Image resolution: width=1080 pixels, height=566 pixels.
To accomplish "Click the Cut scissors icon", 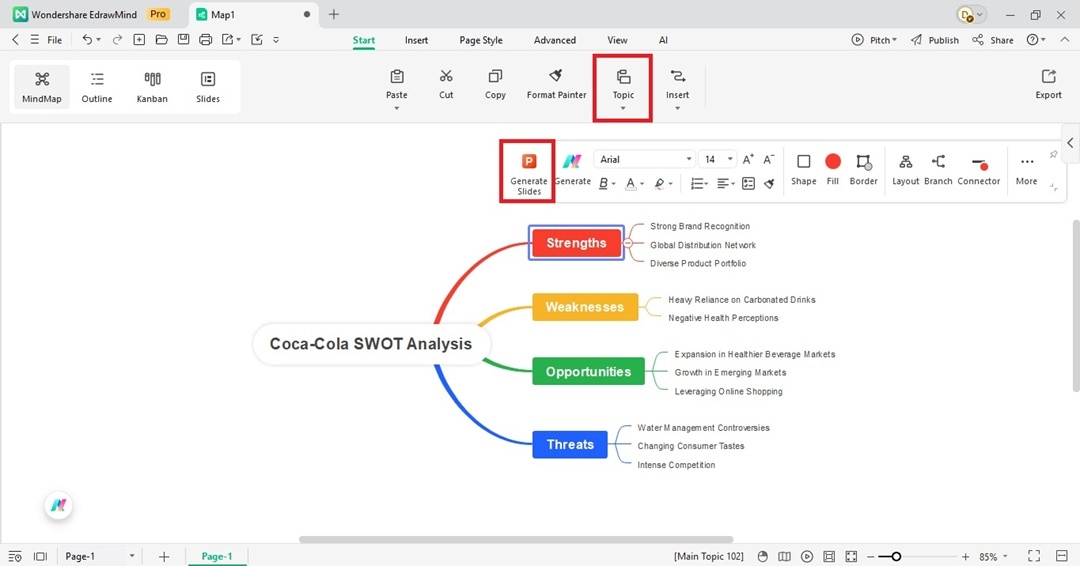I will pyautogui.click(x=446, y=76).
